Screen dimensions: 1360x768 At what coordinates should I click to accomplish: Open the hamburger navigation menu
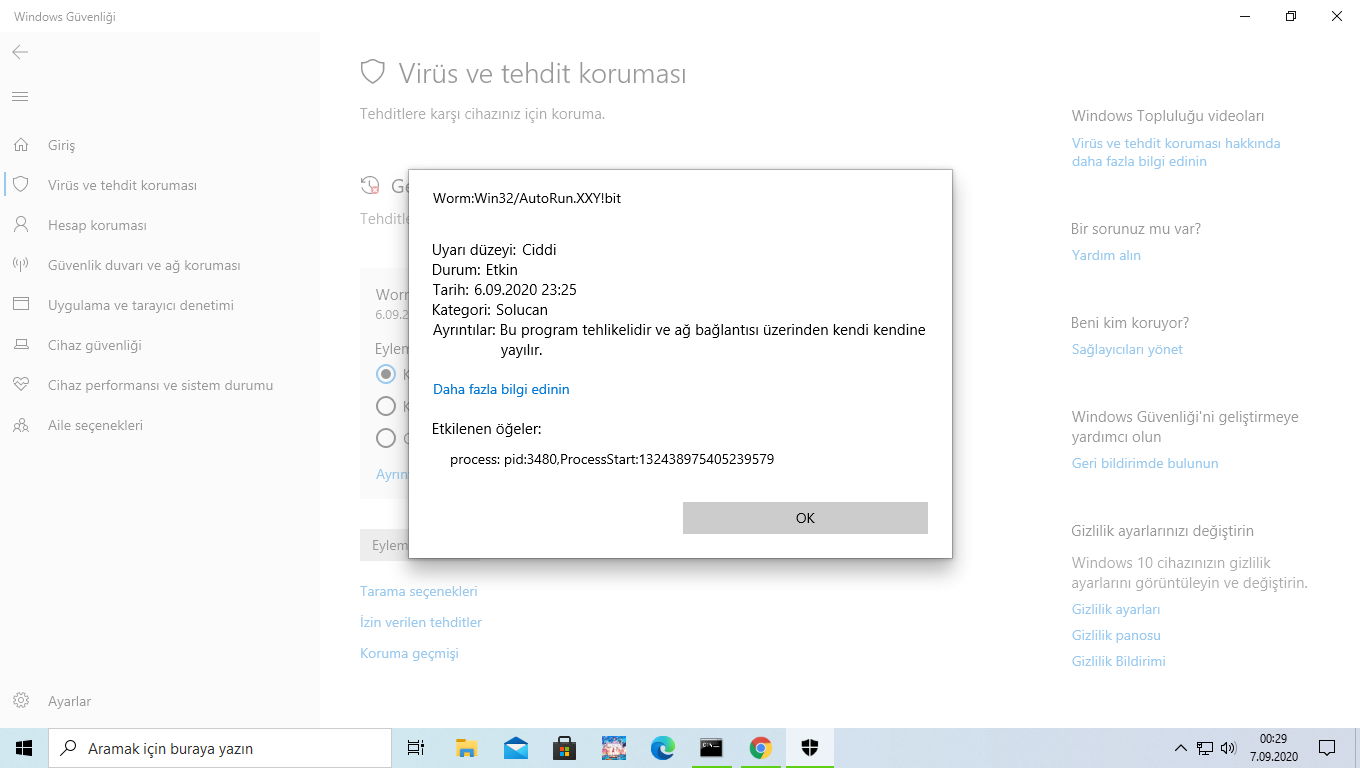(x=20, y=96)
